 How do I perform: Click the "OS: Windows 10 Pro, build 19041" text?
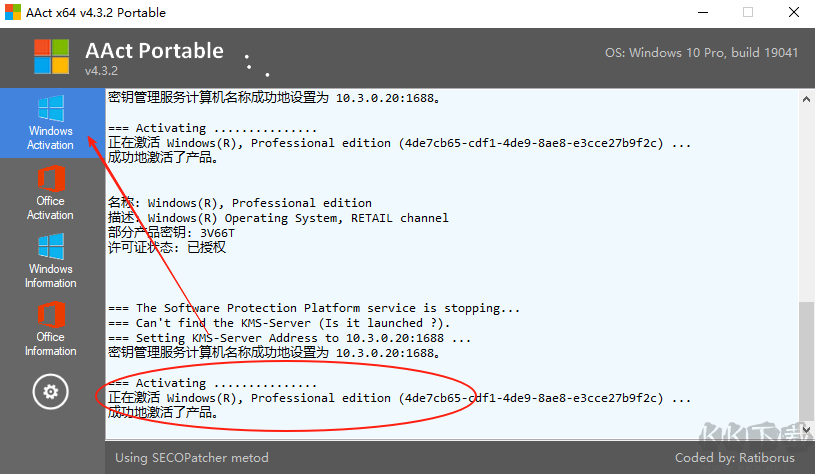[701, 53]
